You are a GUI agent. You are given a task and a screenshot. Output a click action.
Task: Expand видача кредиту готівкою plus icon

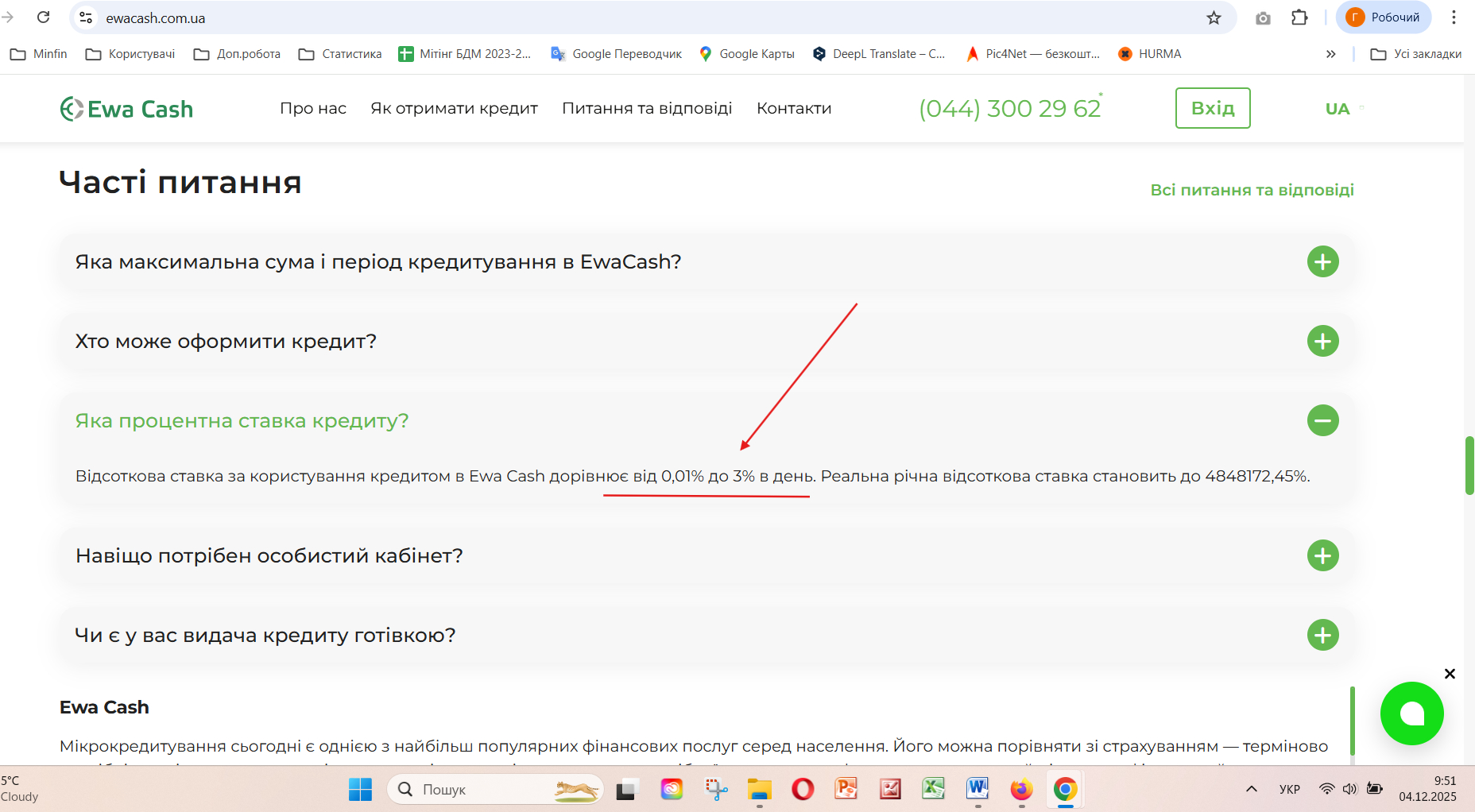pyautogui.click(x=1323, y=635)
